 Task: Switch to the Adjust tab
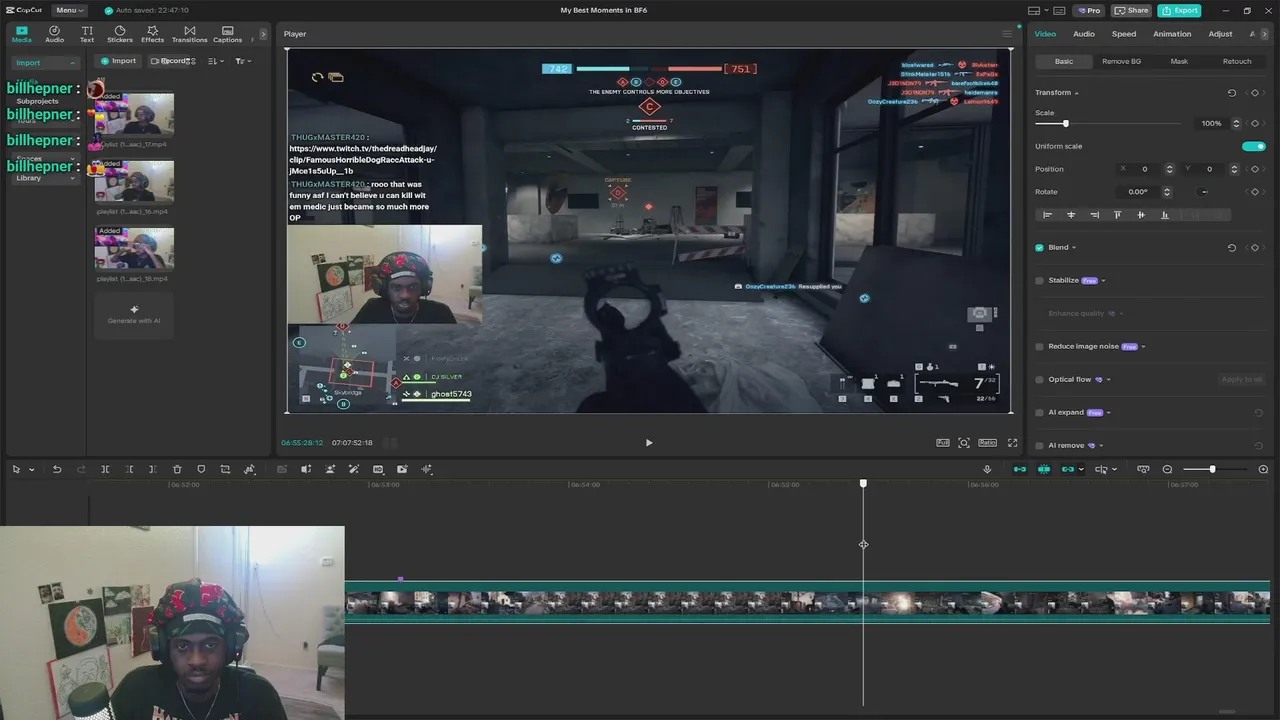(1220, 34)
